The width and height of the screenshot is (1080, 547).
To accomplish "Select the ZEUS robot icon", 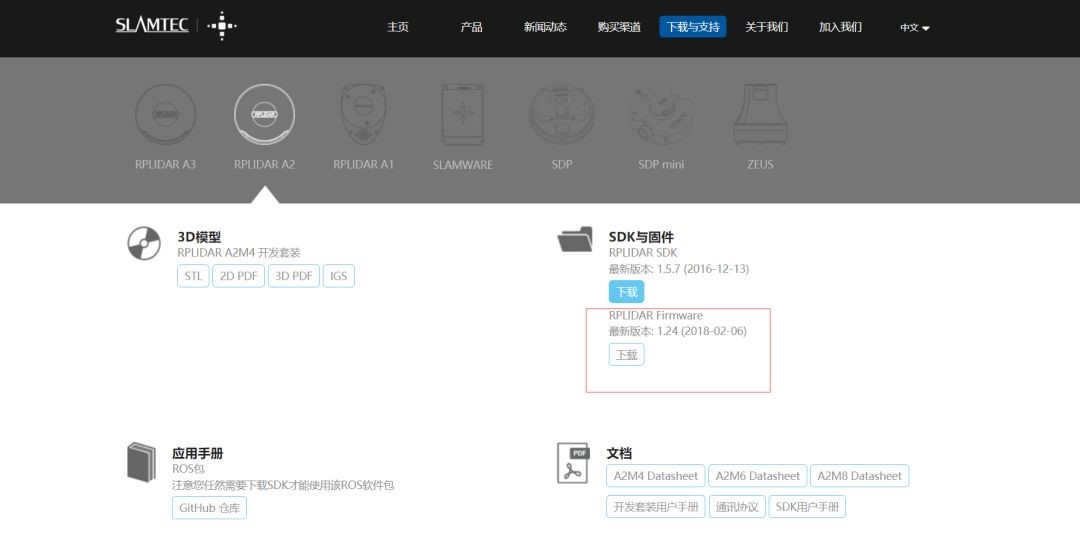I will click(x=760, y=114).
